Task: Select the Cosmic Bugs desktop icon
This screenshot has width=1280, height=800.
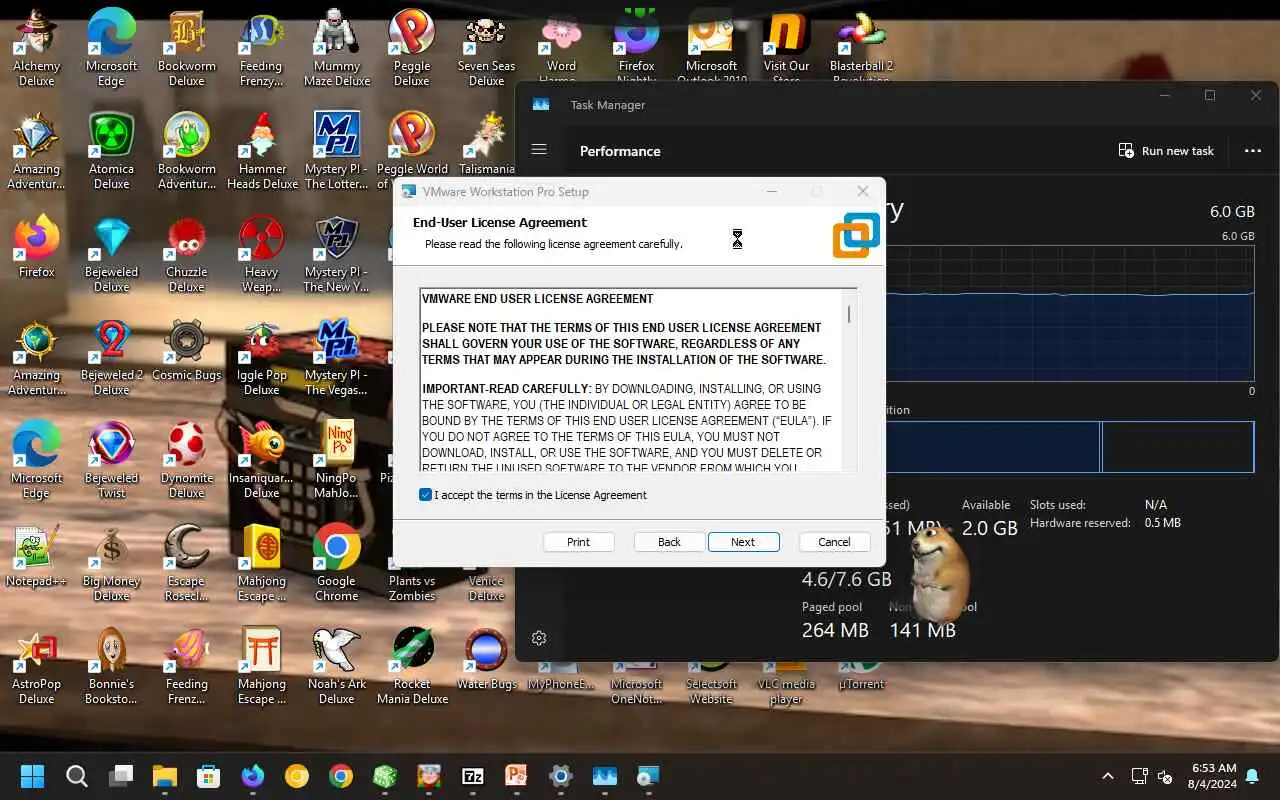Action: point(186,349)
